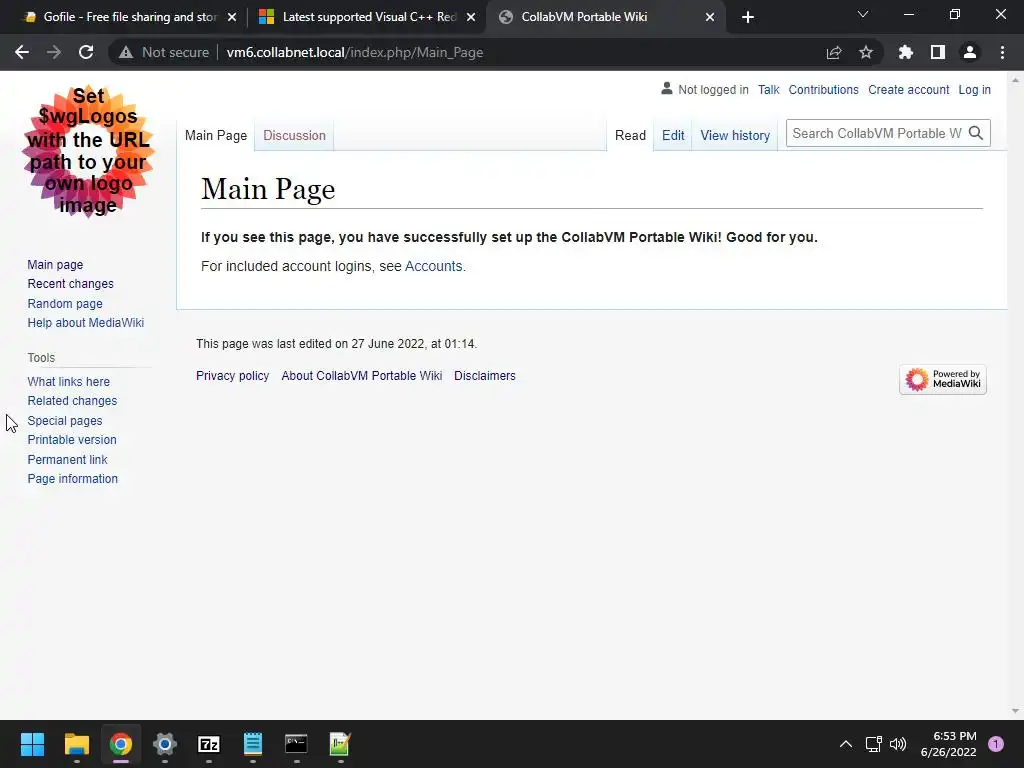1024x768 pixels.
Task: Show hidden icons in the system tray
Action: [846, 744]
